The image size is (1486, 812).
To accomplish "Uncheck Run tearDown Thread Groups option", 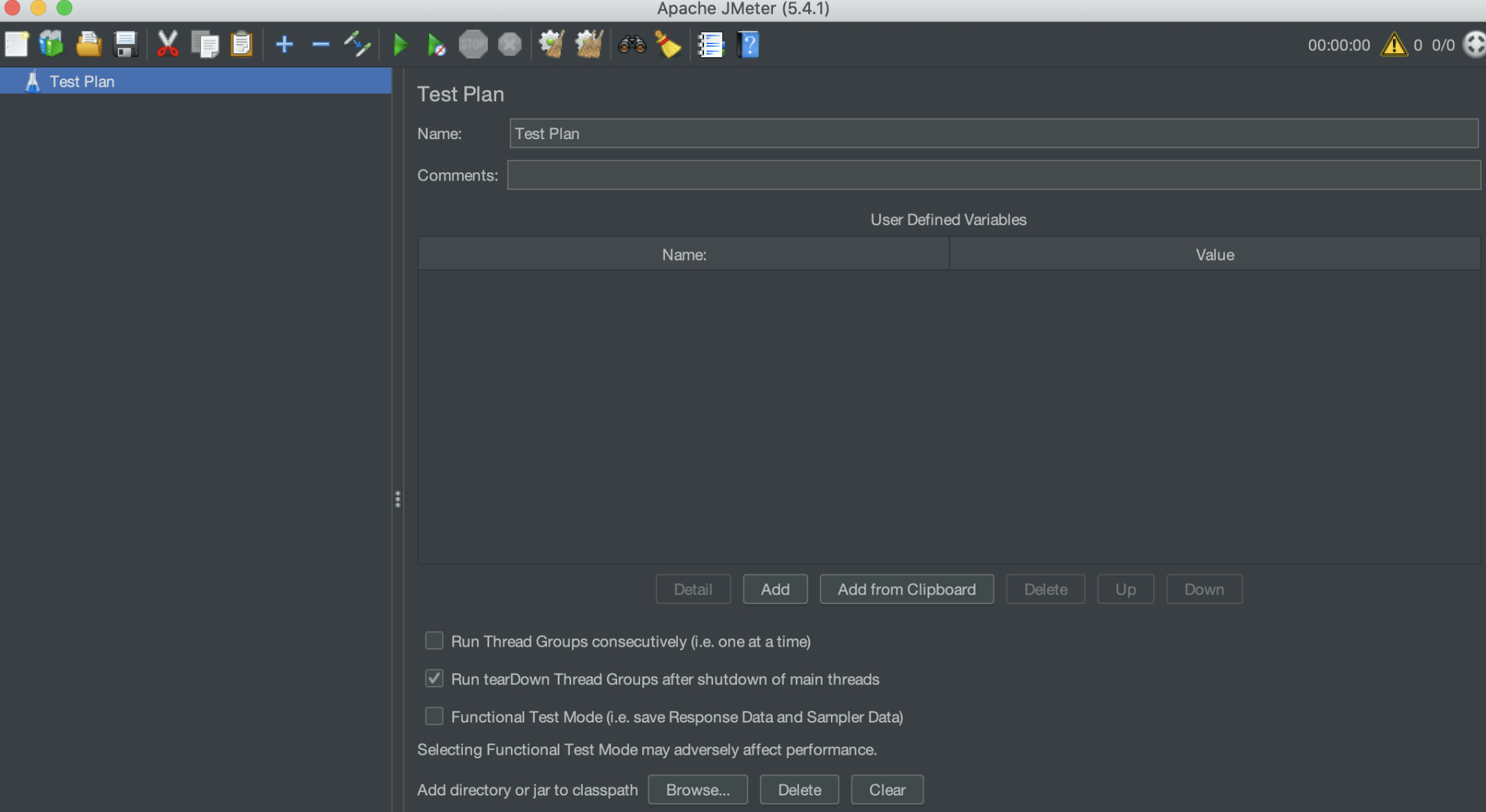I will tap(434, 679).
